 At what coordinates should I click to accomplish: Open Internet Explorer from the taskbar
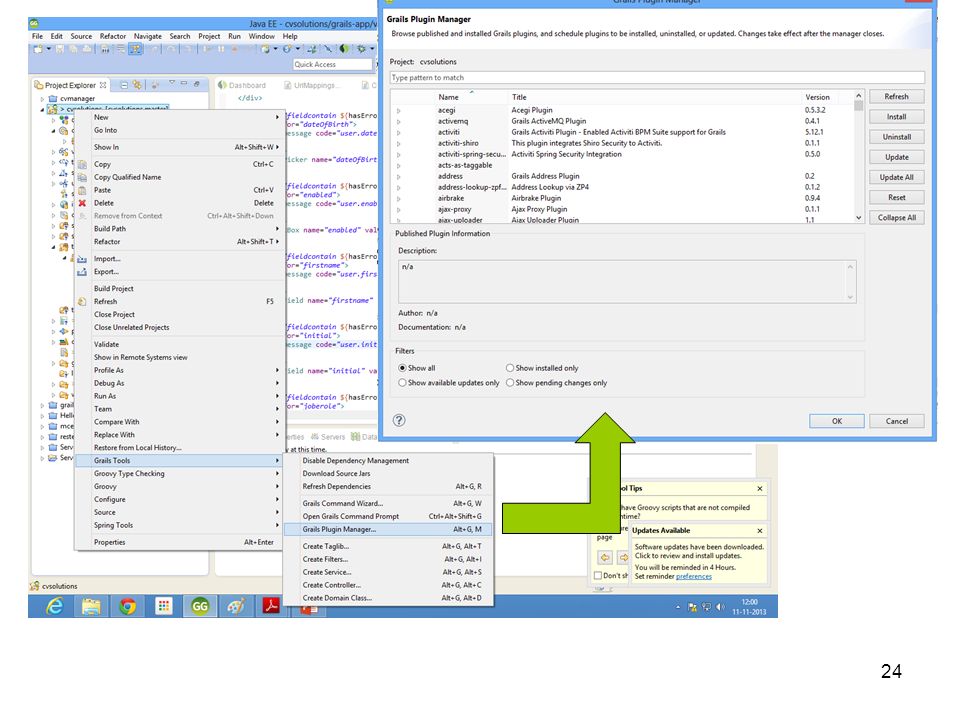55,606
